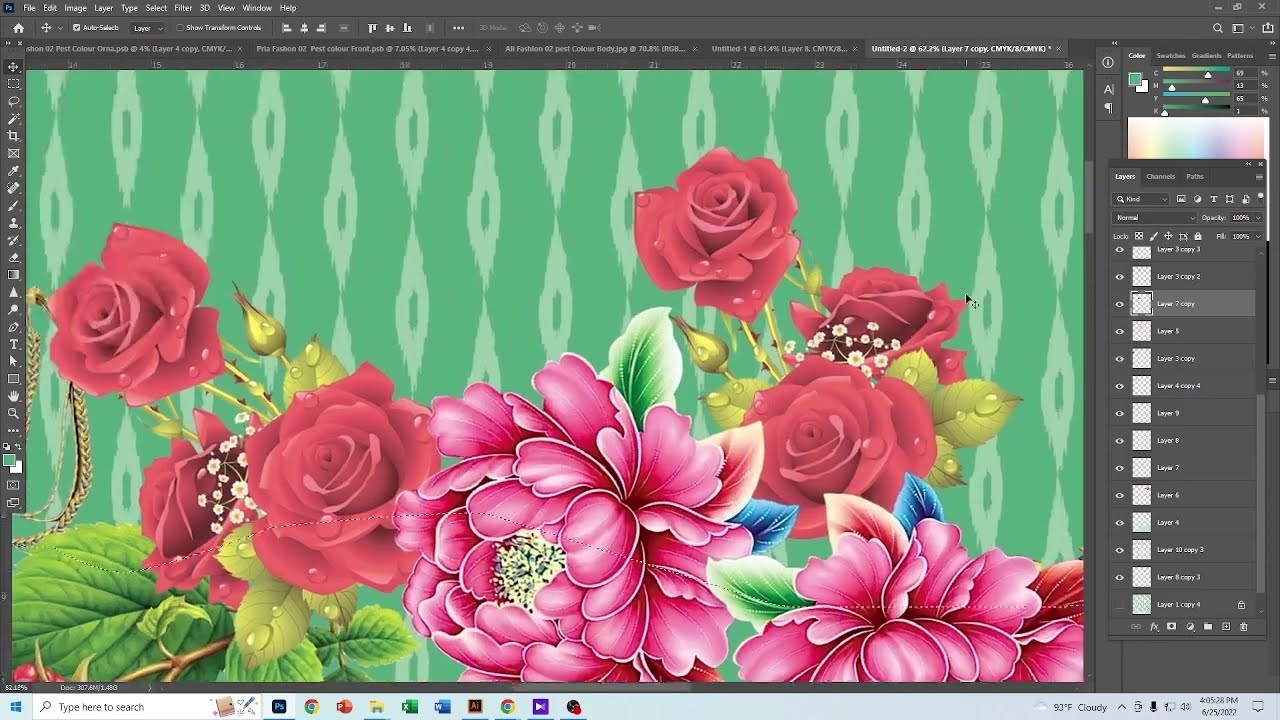Select the Clone Stamp tool
Viewport: 1280px width, 720px height.
pos(13,223)
